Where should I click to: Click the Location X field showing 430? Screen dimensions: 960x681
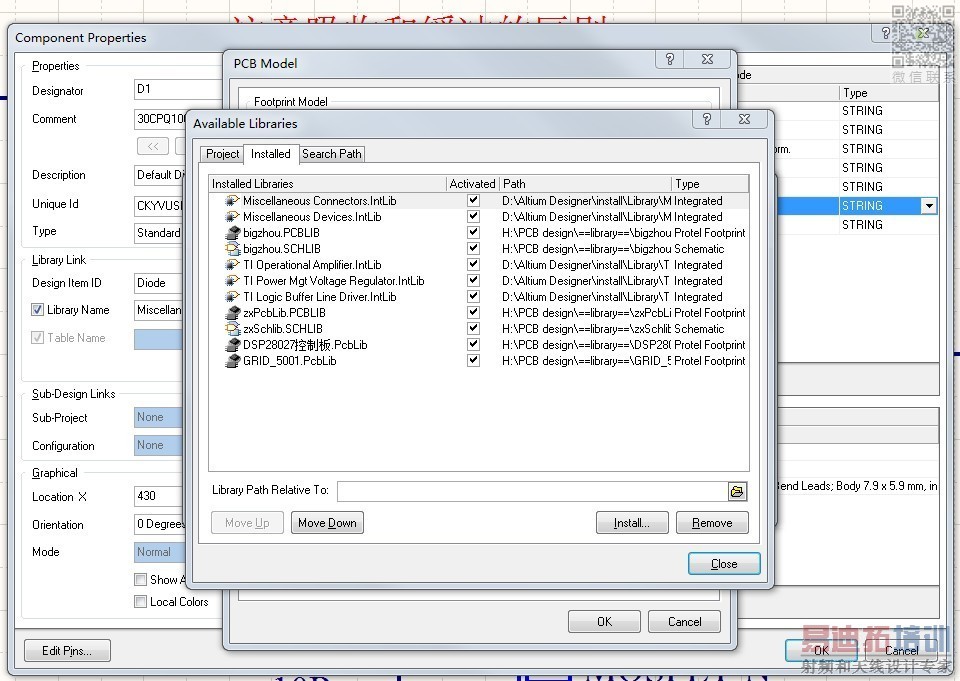158,496
